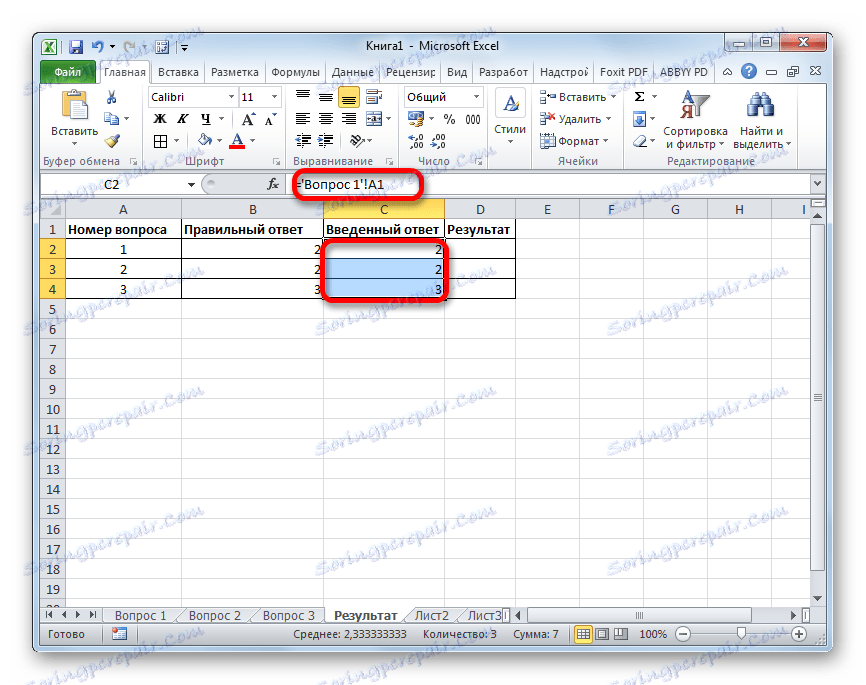Open the Стили styles gallery
This screenshot has height=685, width=866.
(x=510, y=118)
